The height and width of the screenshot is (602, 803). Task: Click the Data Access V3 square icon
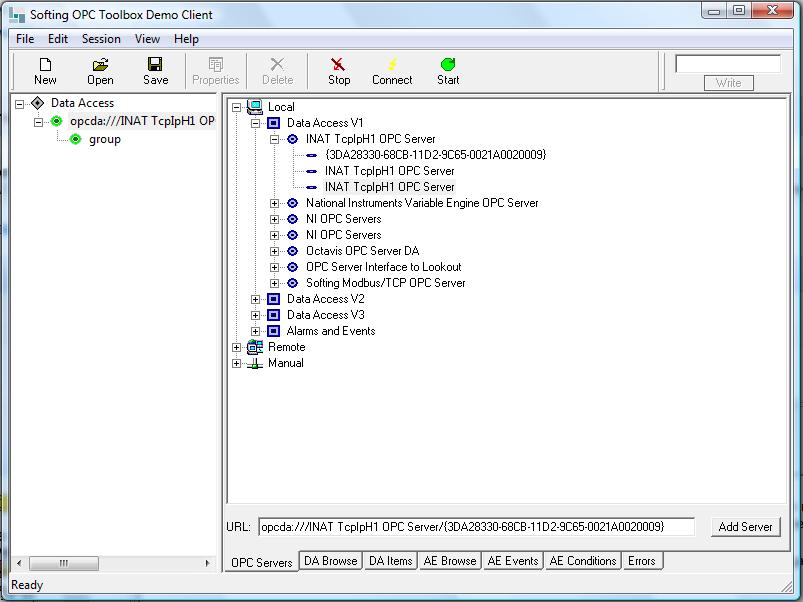(x=273, y=315)
